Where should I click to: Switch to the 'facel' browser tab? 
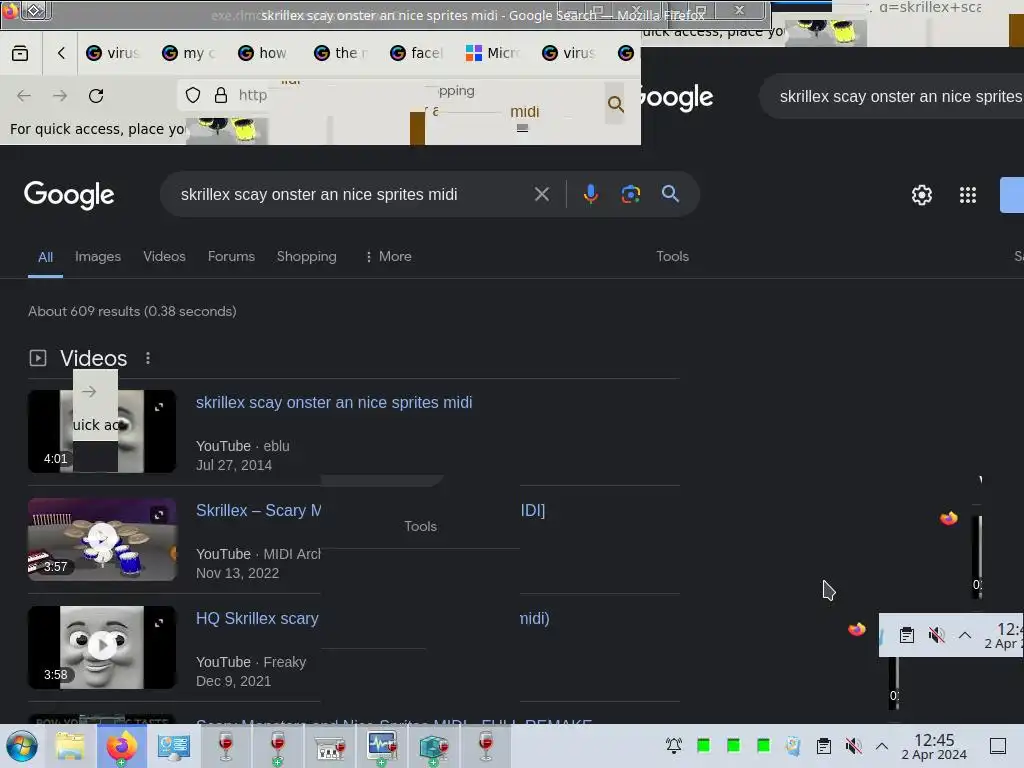click(417, 53)
